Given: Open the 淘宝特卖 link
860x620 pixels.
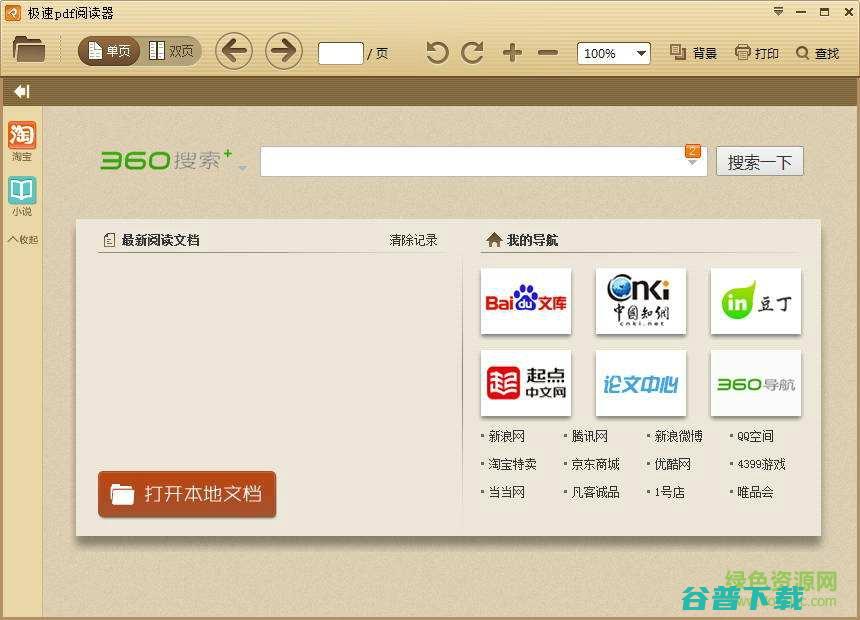Looking at the screenshot, I should [512, 464].
